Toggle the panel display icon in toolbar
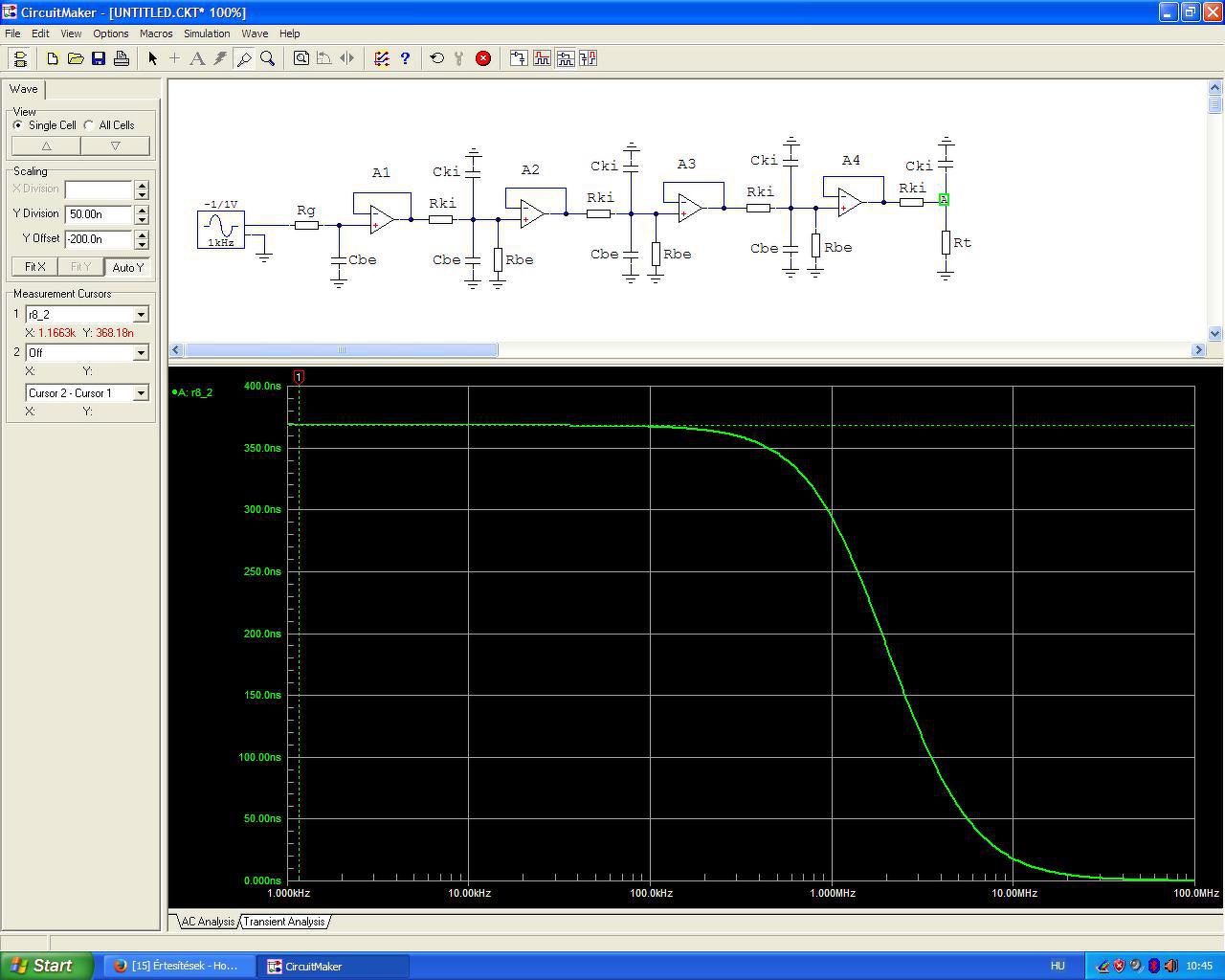 pyautogui.click(x=19, y=58)
